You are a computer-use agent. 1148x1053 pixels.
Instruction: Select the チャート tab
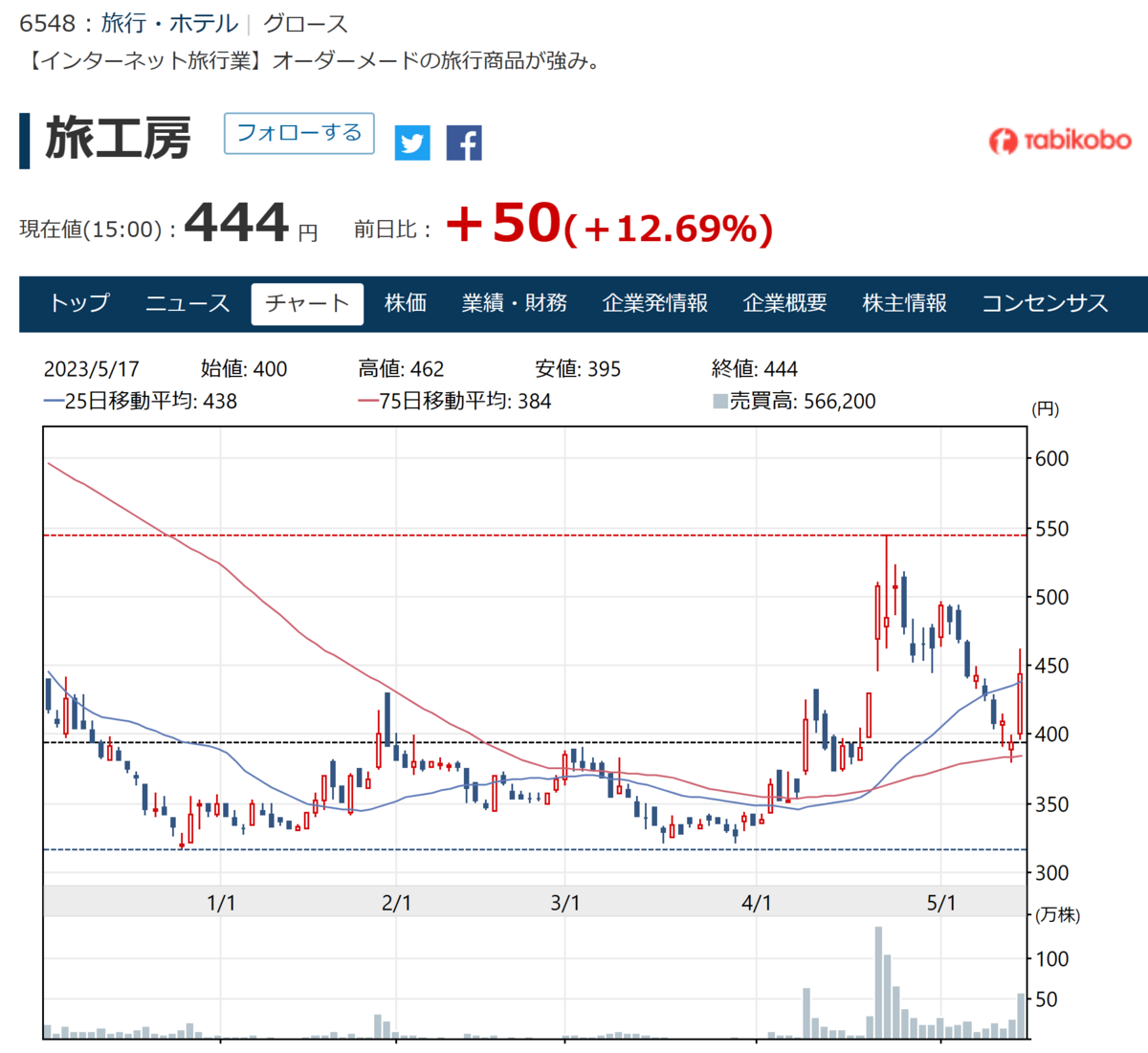point(307,303)
